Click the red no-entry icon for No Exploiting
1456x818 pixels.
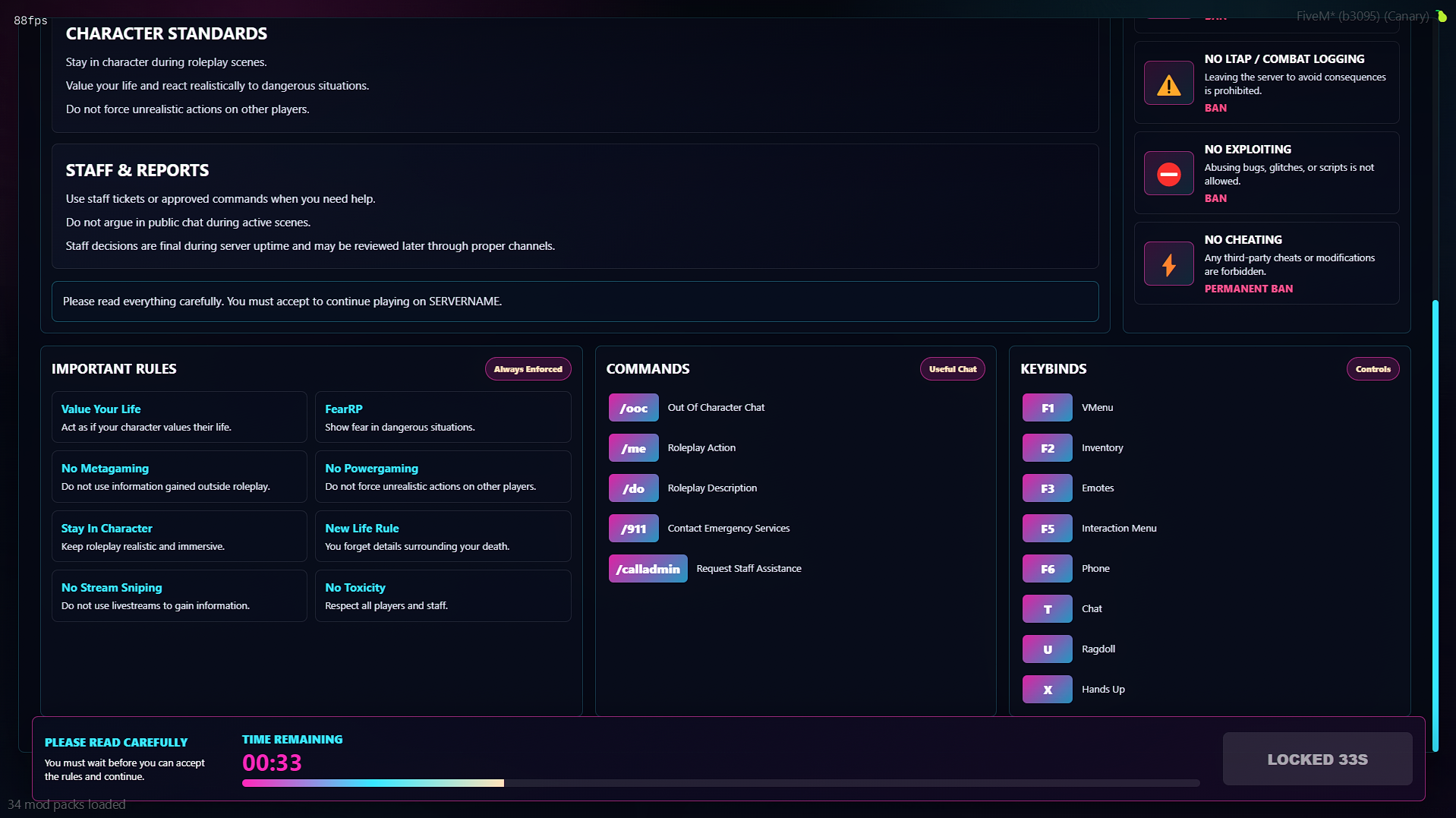click(x=1168, y=174)
